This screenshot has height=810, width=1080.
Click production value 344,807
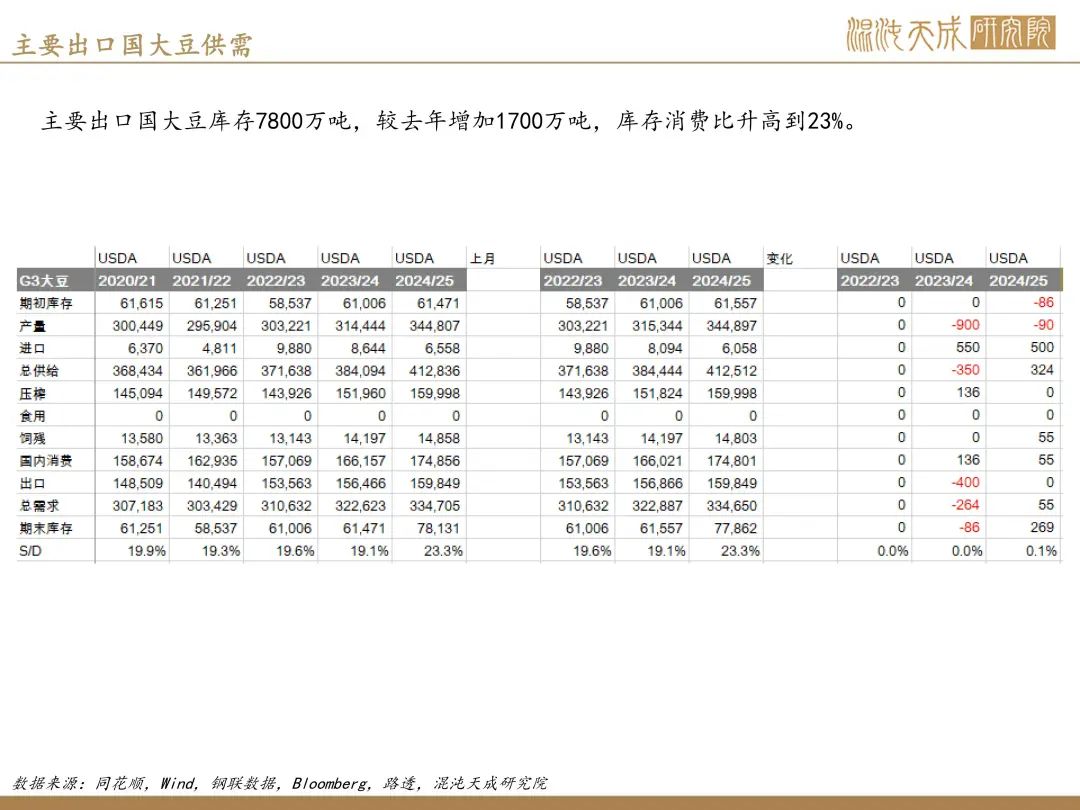pyautogui.click(x=435, y=326)
